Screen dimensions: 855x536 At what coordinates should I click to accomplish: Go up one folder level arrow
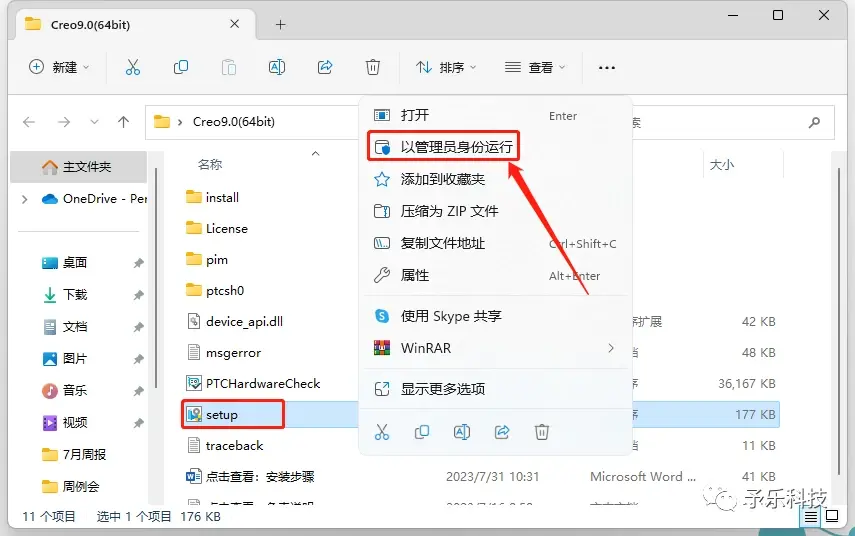124,122
